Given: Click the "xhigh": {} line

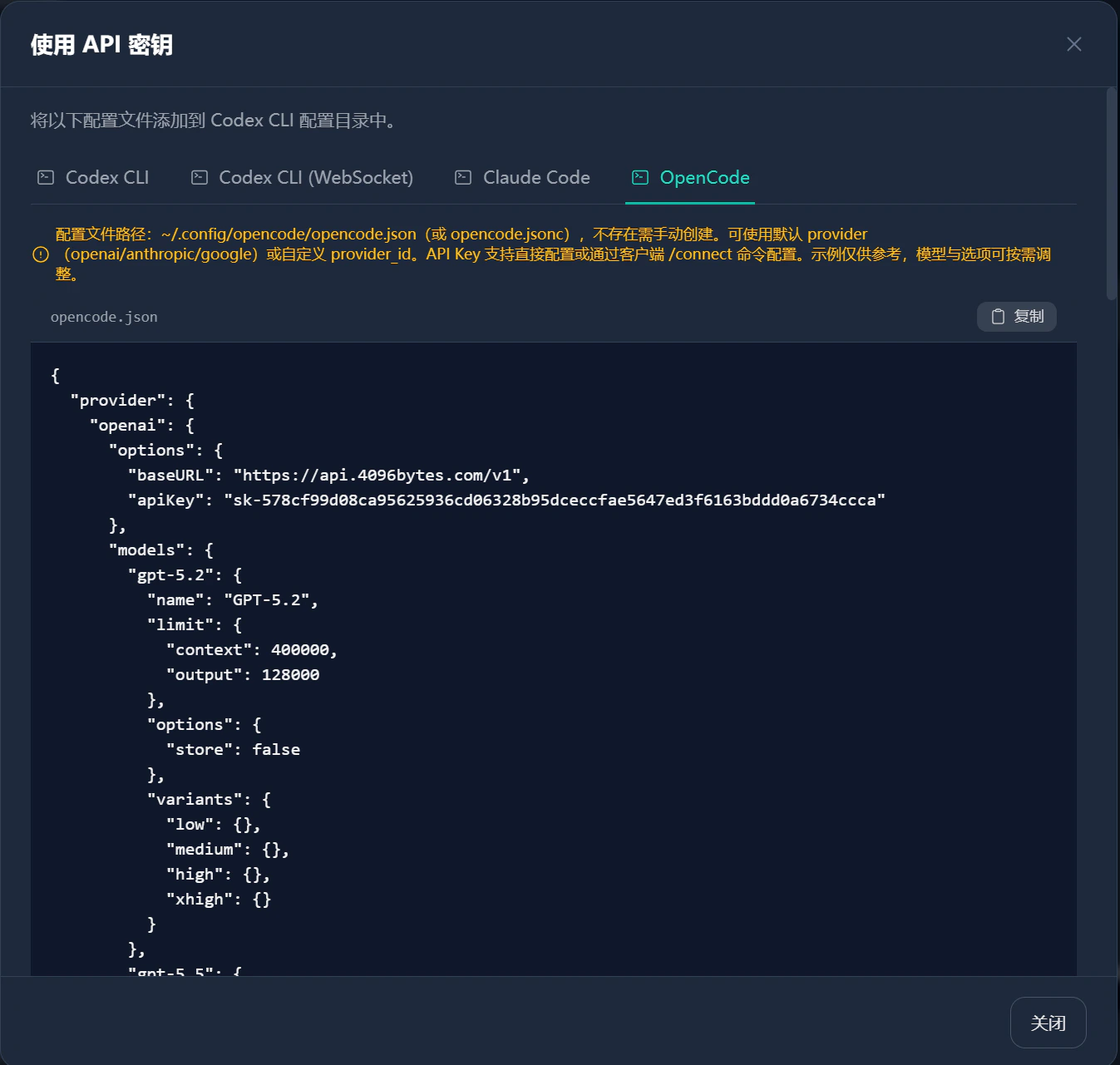Looking at the screenshot, I should [219, 900].
